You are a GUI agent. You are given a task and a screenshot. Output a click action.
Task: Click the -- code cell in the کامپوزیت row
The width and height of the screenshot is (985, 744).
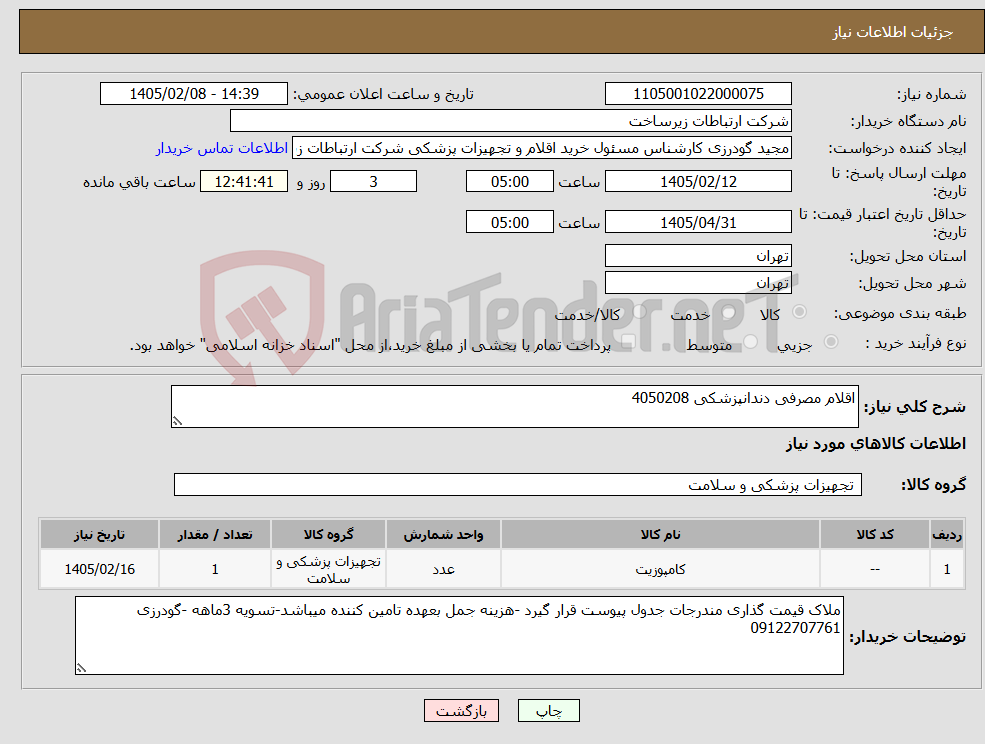[x=874, y=569]
